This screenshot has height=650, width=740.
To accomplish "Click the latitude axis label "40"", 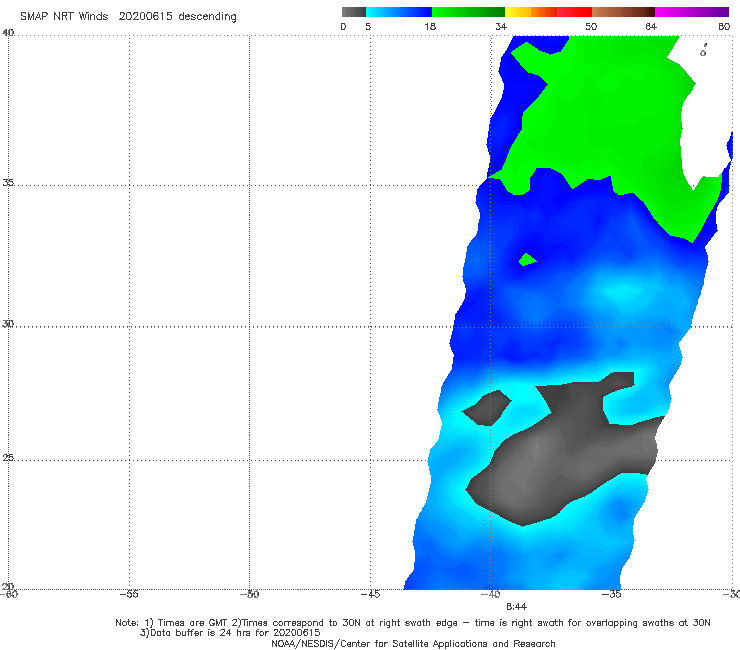I will (x=8, y=33).
